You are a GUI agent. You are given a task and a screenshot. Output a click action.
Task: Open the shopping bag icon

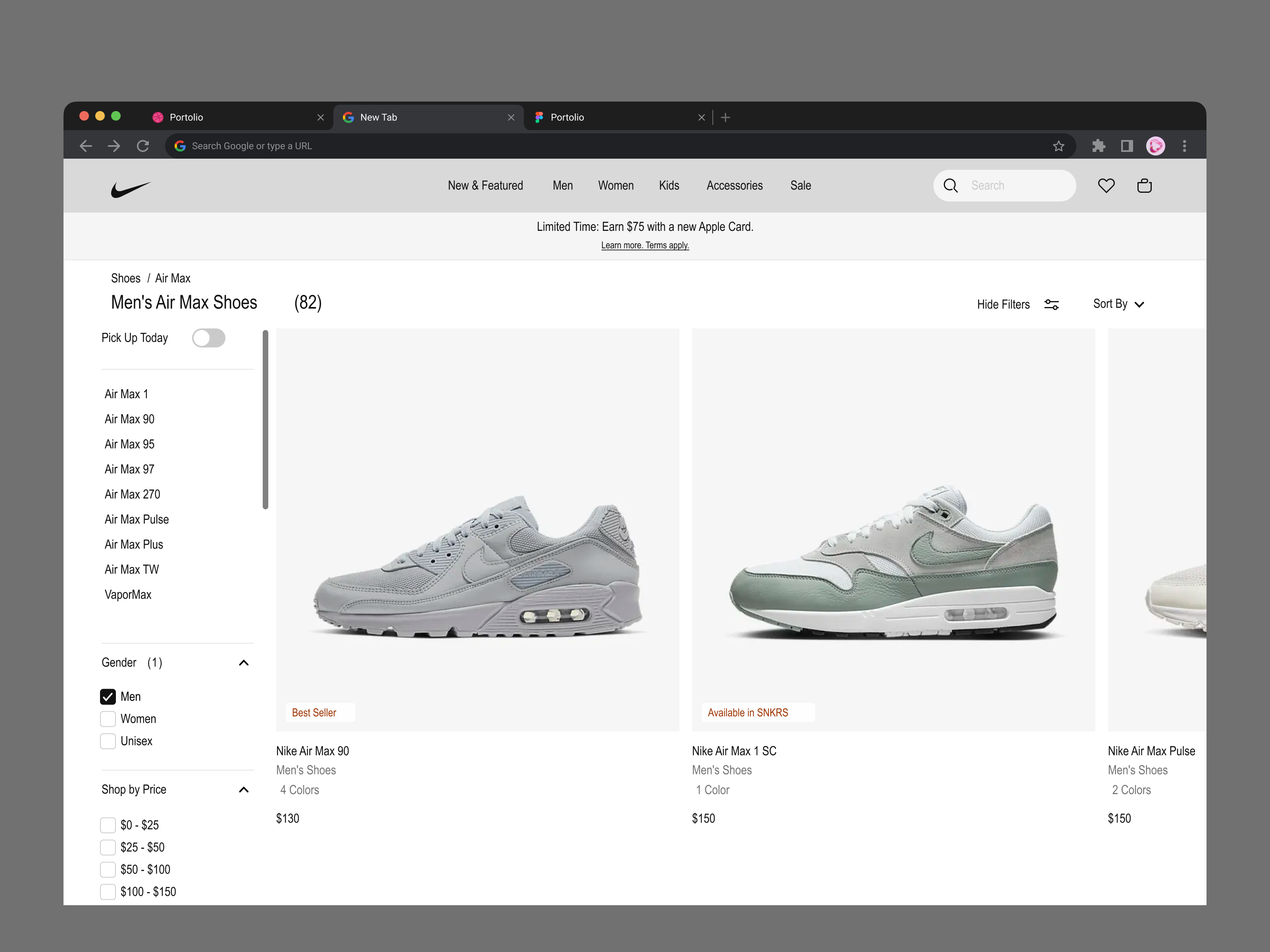(1144, 185)
